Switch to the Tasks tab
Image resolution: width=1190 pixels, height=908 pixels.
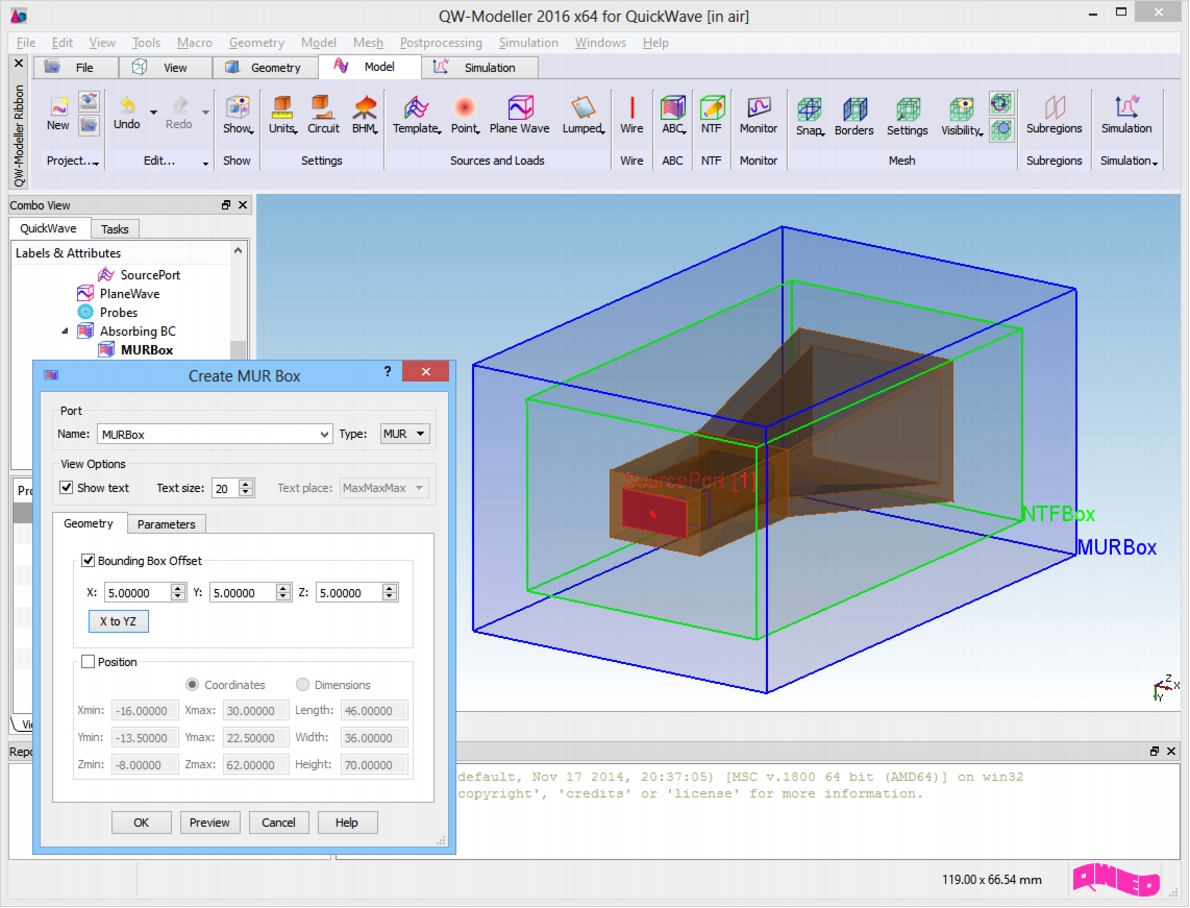pos(115,229)
